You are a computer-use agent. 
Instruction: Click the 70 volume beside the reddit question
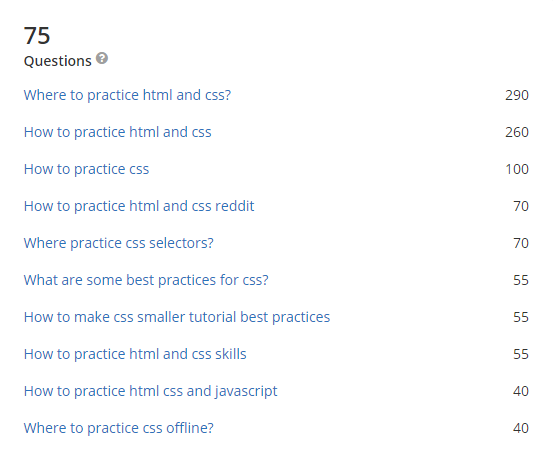[521, 206]
